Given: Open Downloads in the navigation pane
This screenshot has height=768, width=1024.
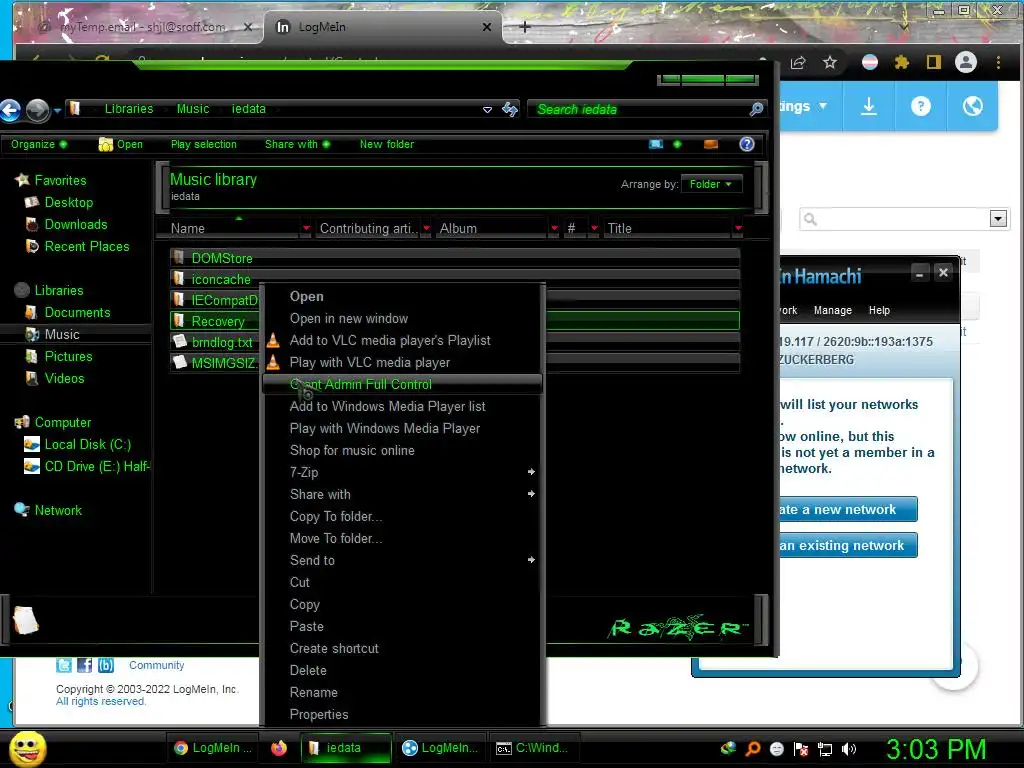Looking at the screenshot, I should (x=76, y=224).
